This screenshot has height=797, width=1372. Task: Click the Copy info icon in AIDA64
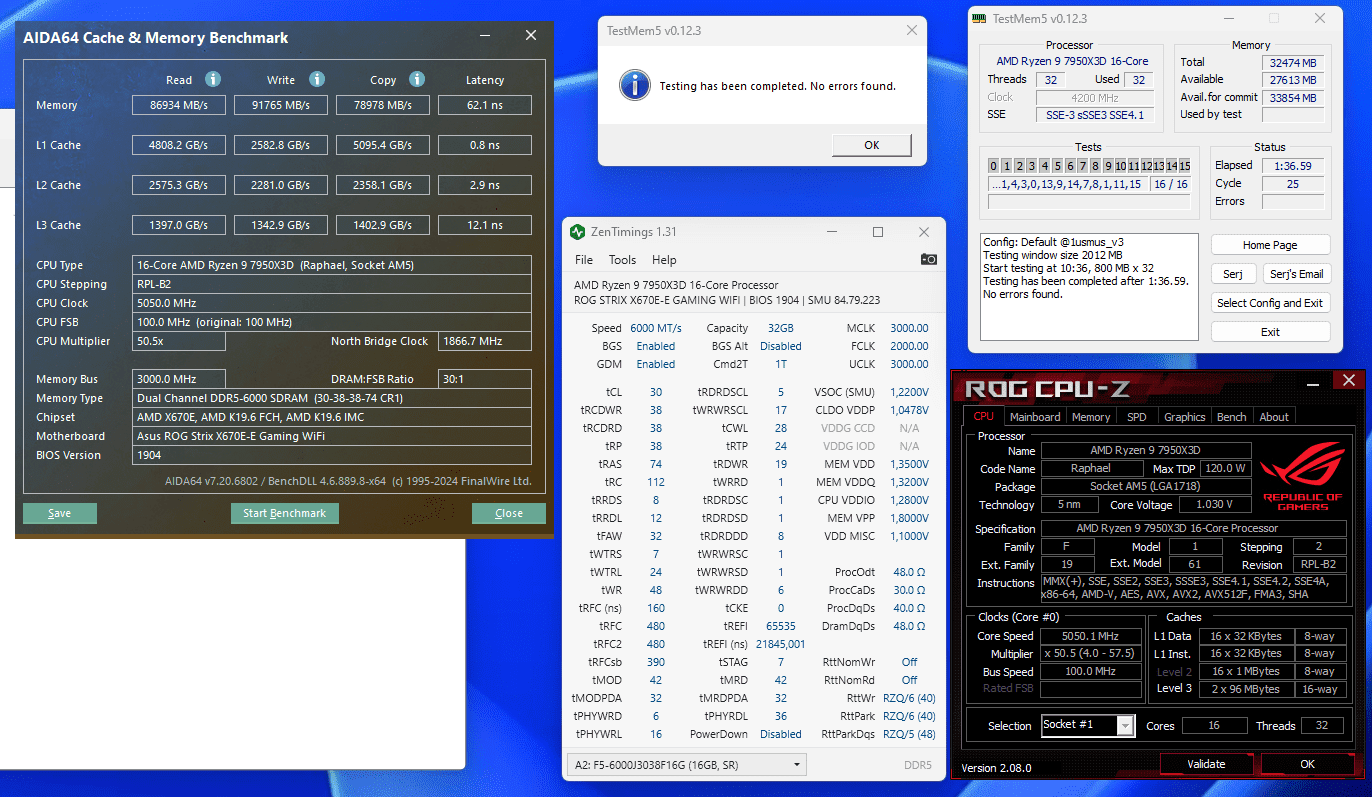417,79
